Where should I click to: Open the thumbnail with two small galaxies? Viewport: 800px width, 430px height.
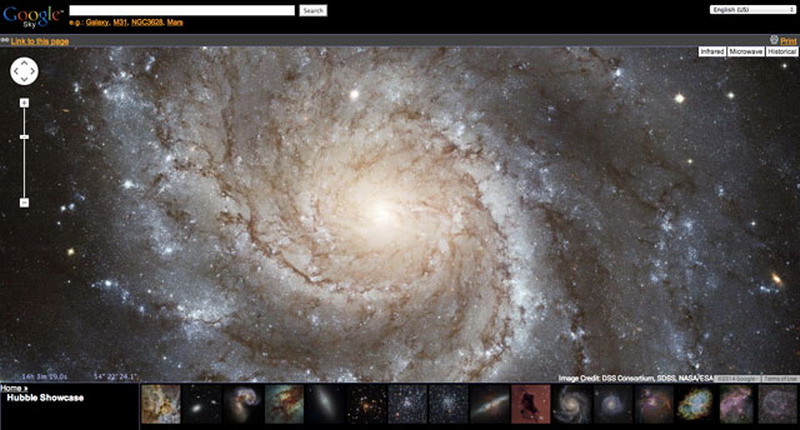[202, 404]
